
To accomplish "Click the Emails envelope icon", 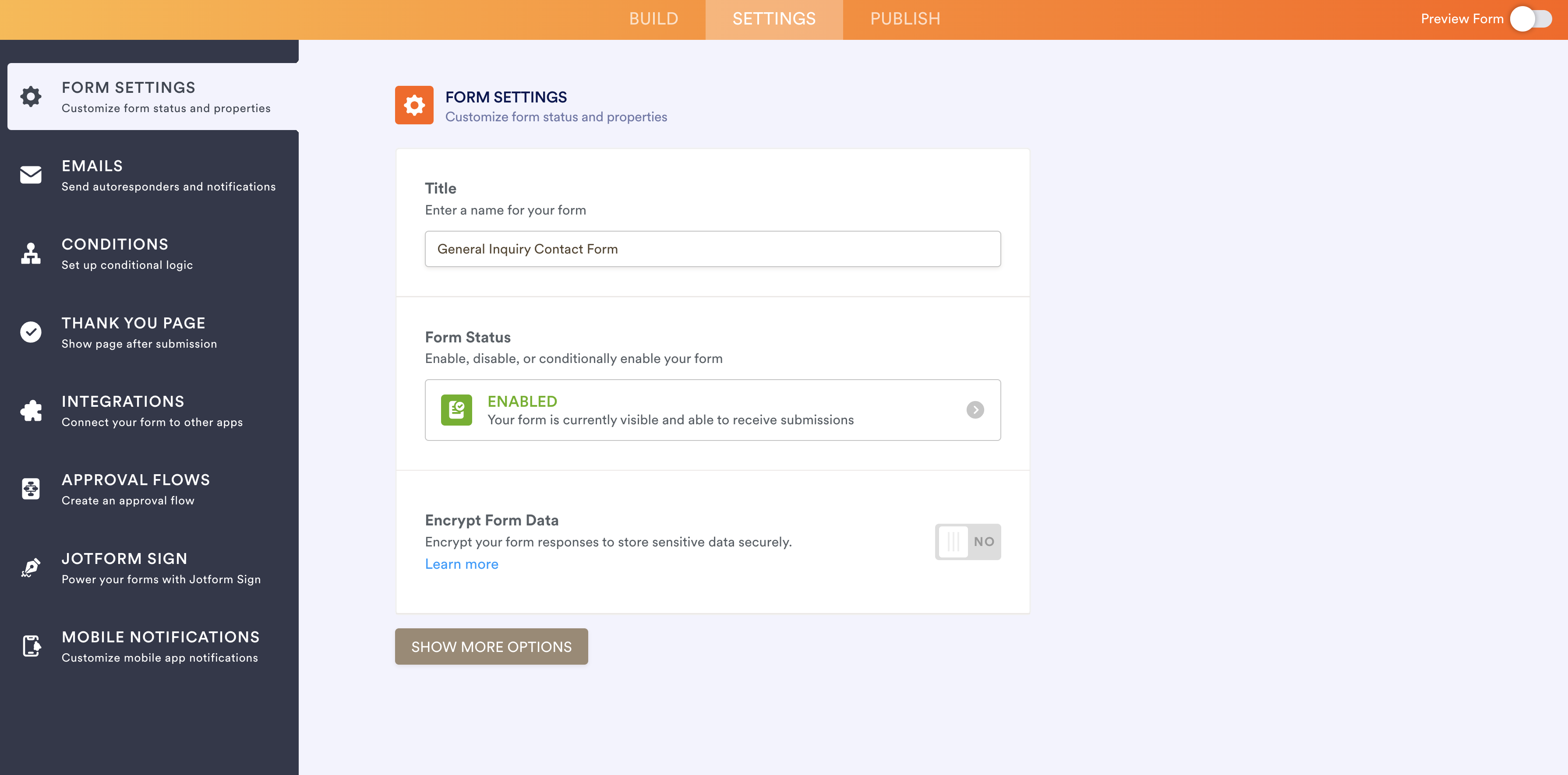I will point(30,175).
